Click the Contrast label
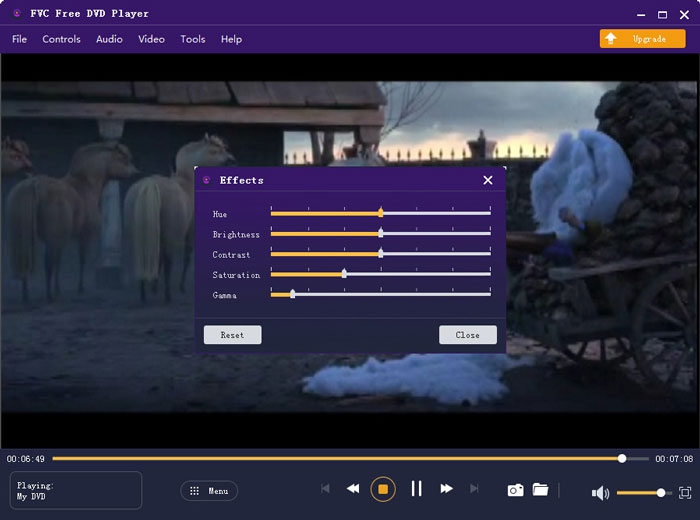700x520 pixels. pyautogui.click(x=231, y=254)
